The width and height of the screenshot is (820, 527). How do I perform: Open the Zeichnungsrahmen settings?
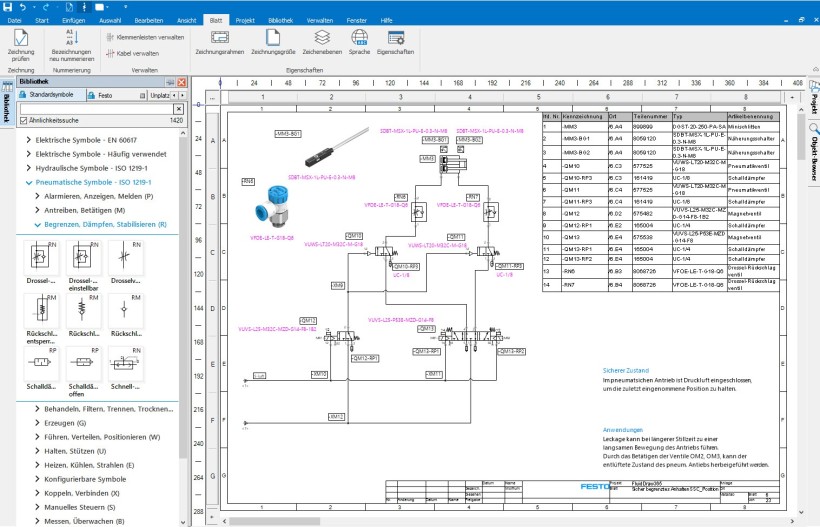(220, 42)
